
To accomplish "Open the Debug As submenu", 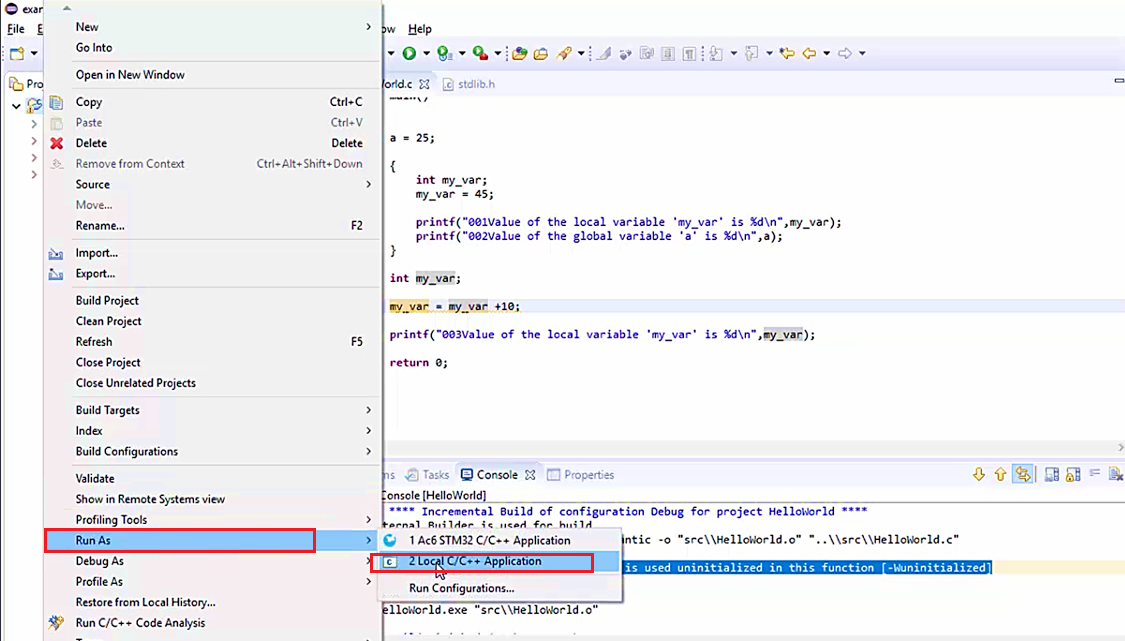I will (213, 561).
